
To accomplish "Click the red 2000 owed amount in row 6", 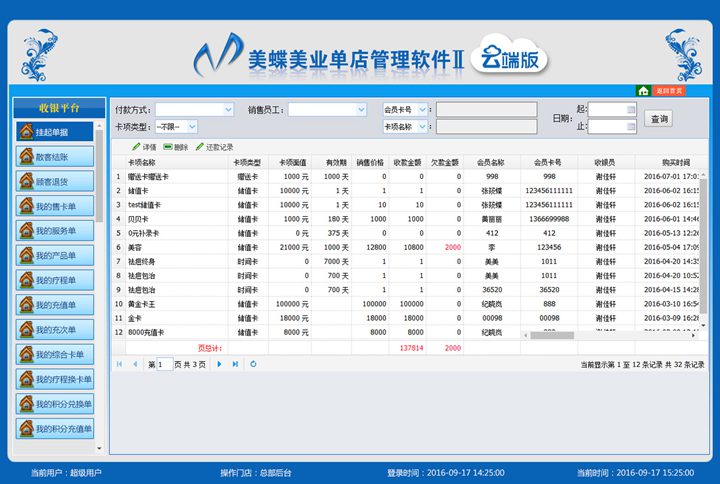I will 453,247.
